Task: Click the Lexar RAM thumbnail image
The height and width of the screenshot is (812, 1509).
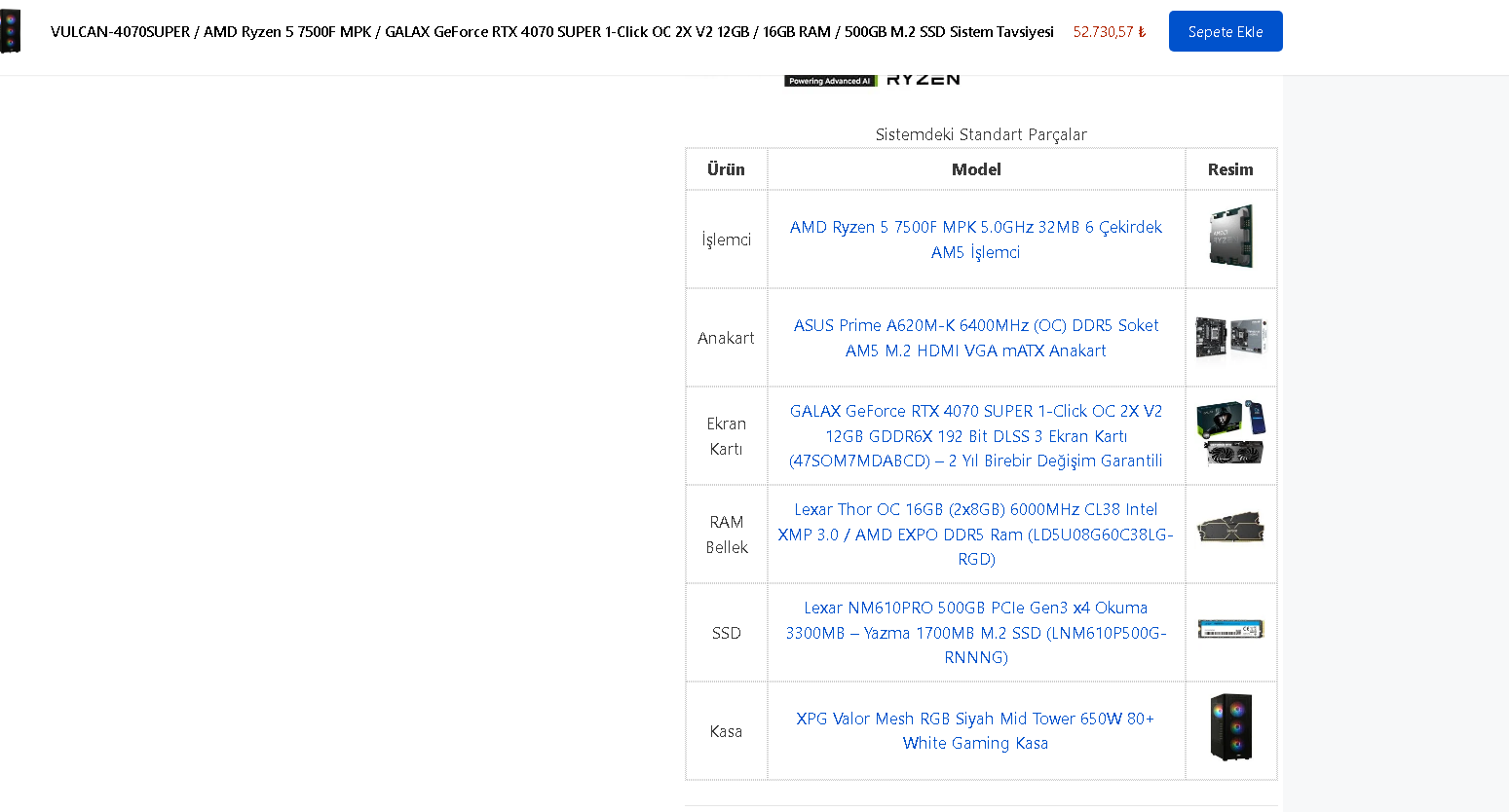Action: point(1231,528)
